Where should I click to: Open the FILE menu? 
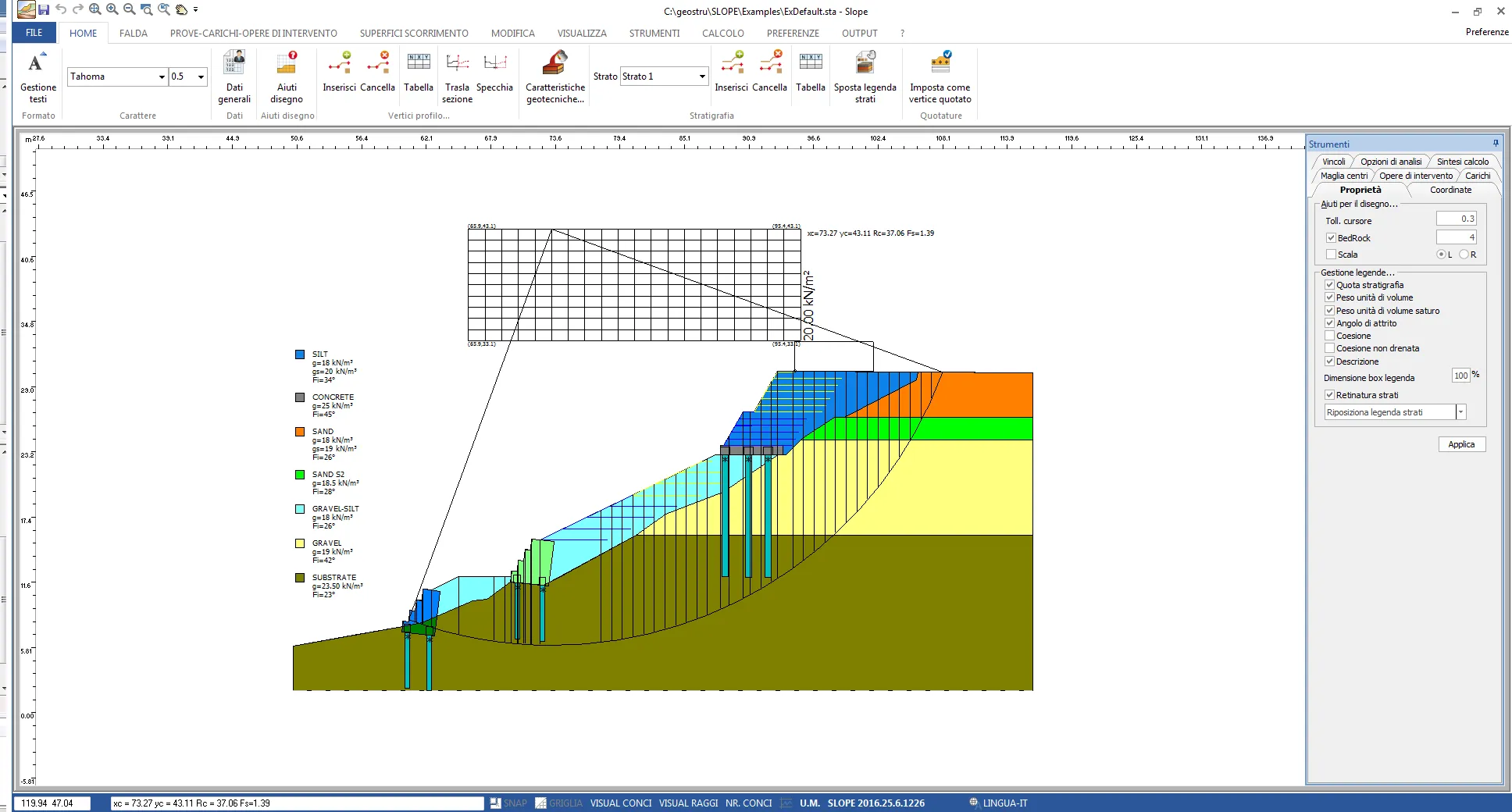tap(34, 33)
